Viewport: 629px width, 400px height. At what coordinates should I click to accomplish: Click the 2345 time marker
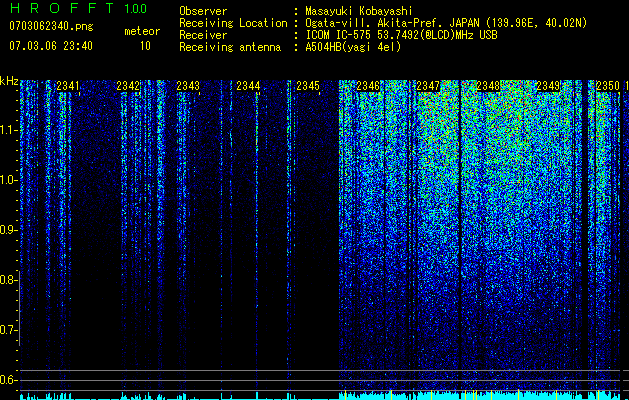[x=308, y=86]
